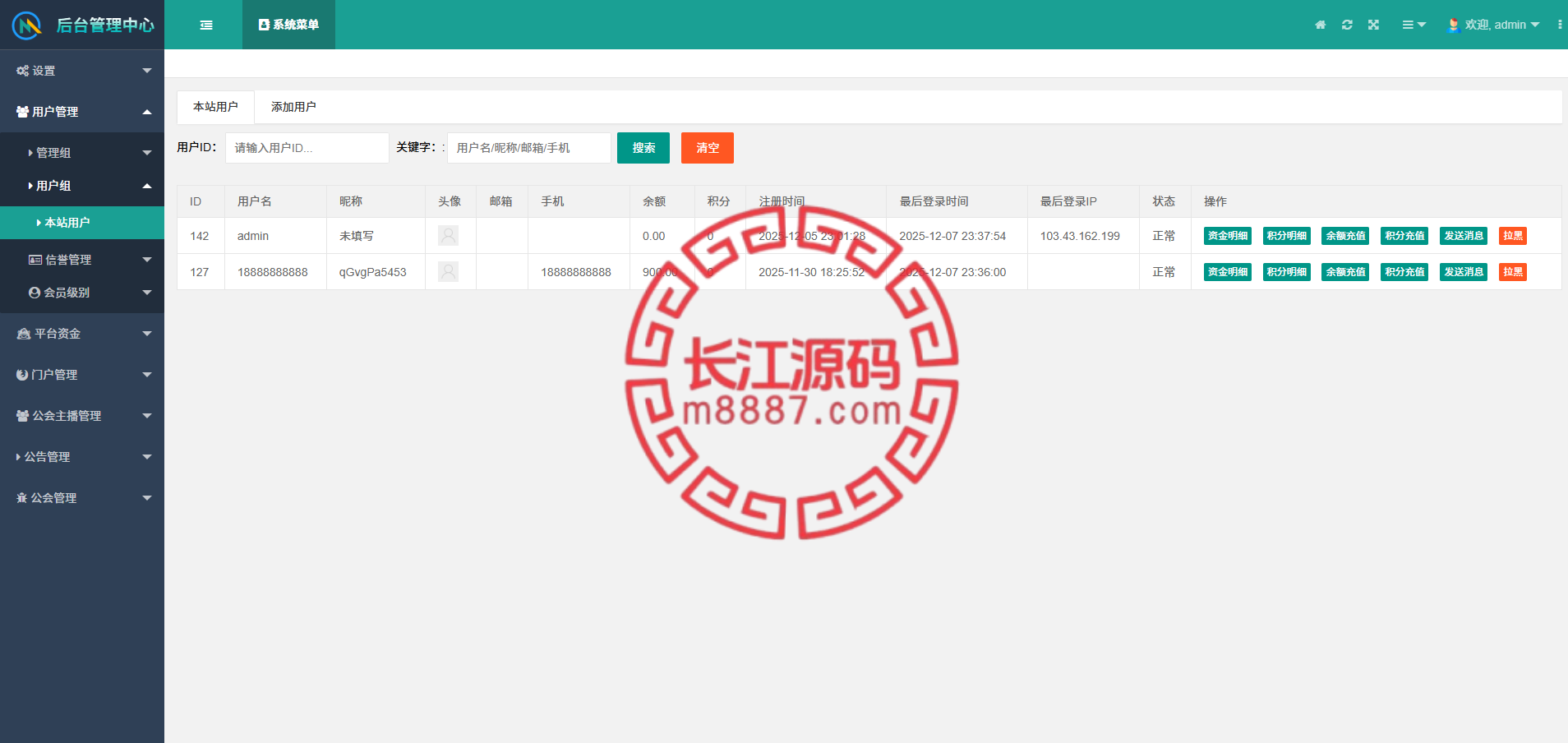
Task: Focus the 用户ID input field
Action: coord(307,148)
